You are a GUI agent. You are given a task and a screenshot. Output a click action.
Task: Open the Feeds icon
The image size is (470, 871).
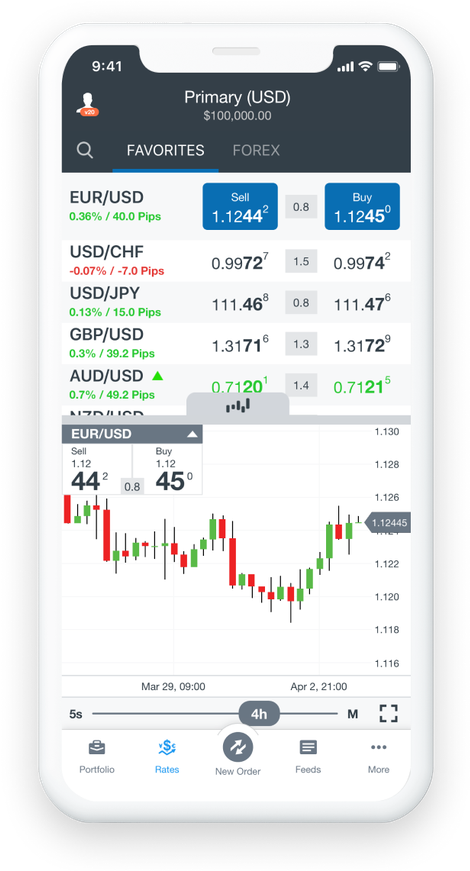coord(308,747)
